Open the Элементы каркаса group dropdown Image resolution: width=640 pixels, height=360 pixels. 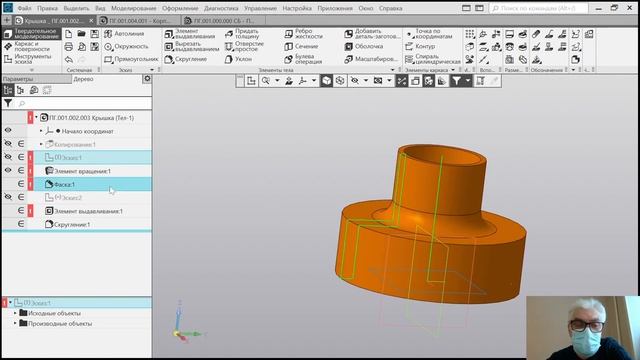pyautogui.click(x=453, y=70)
